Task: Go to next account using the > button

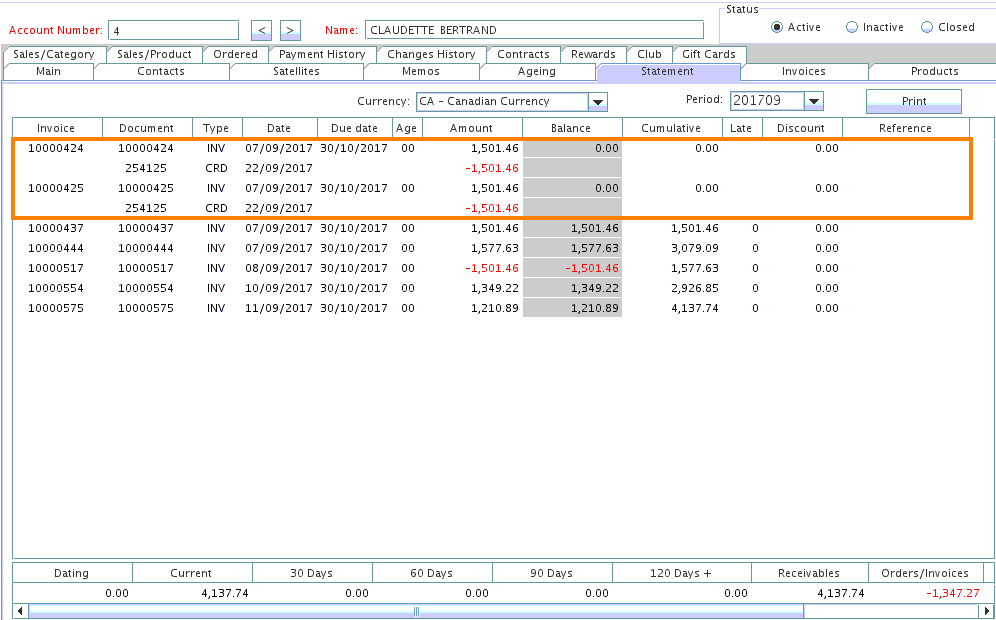Action: coord(290,30)
